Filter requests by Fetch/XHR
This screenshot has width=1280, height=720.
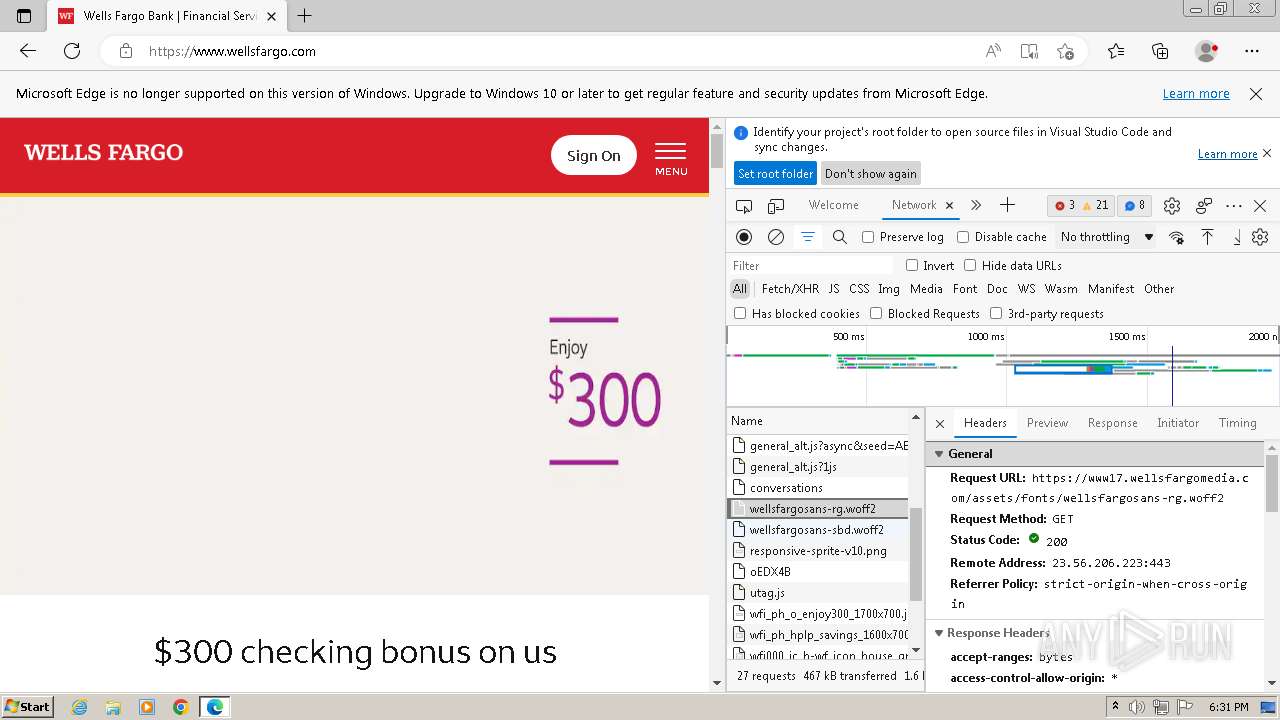[790, 289]
